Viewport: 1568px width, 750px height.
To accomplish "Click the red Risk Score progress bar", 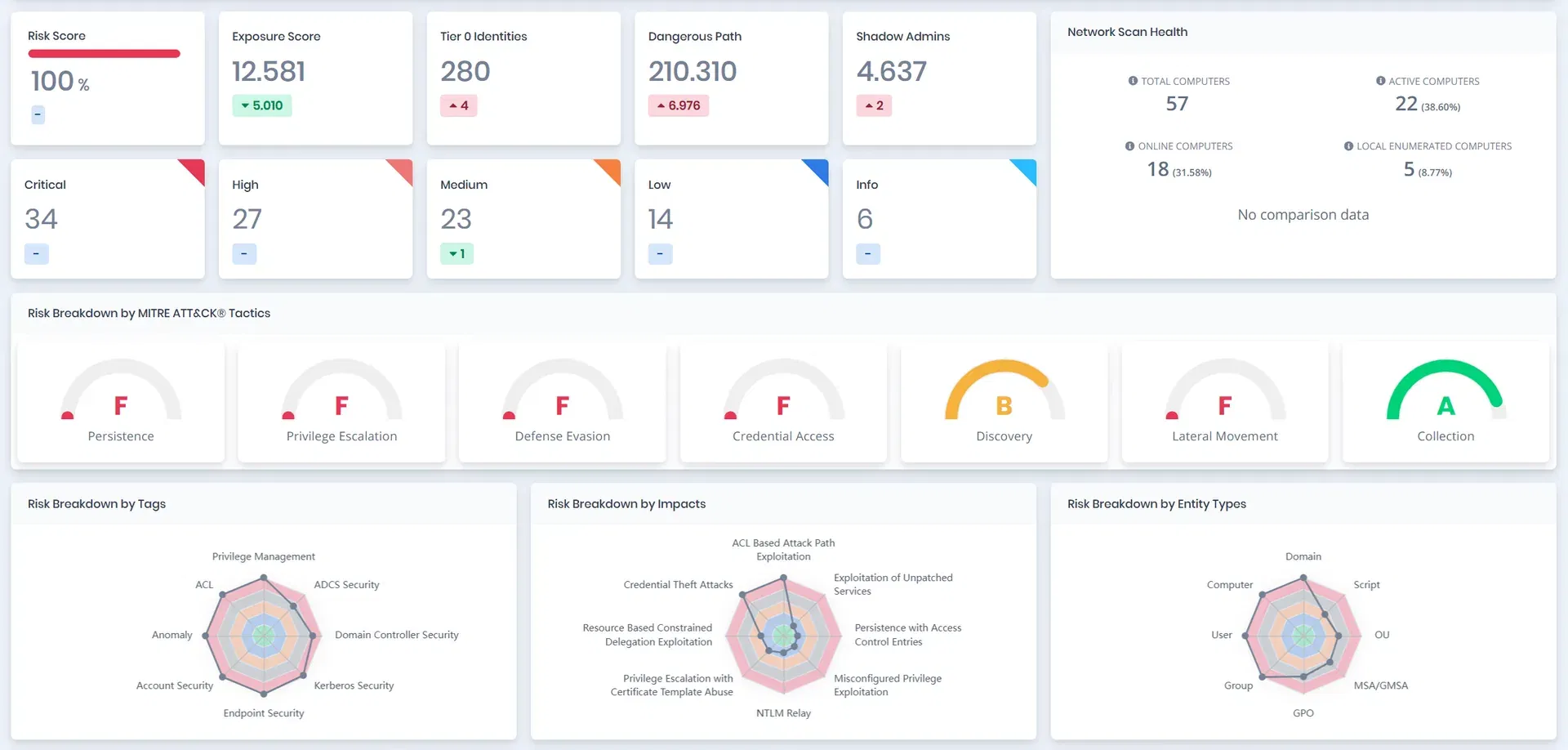I will pos(104,54).
